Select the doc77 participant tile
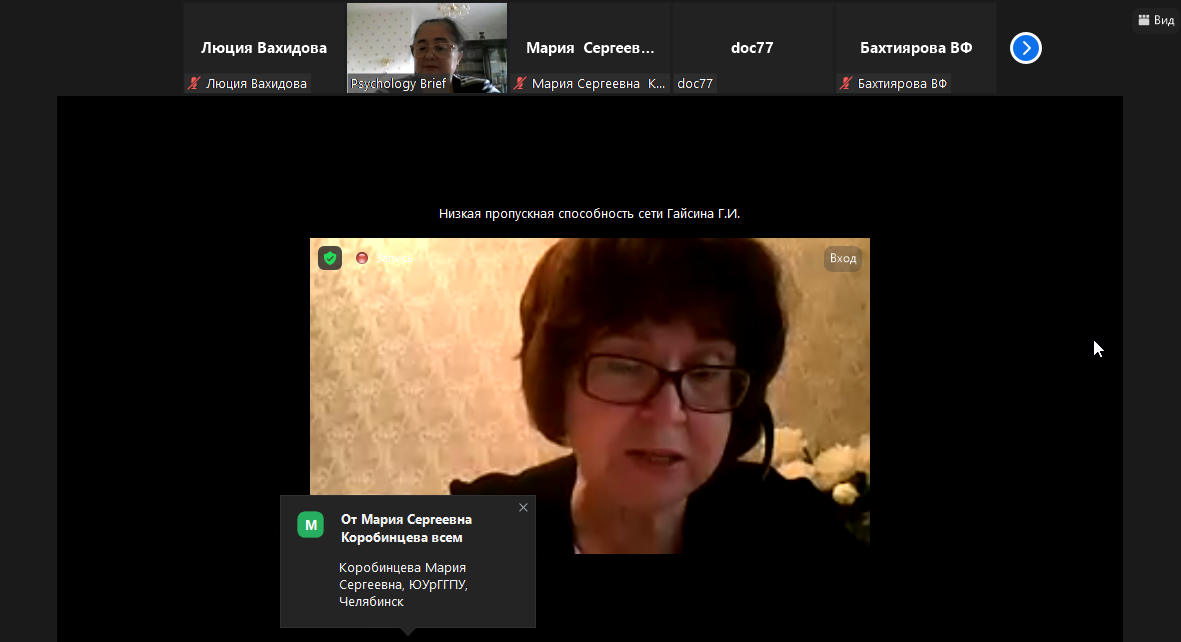This screenshot has width=1181, height=642. [x=753, y=46]
